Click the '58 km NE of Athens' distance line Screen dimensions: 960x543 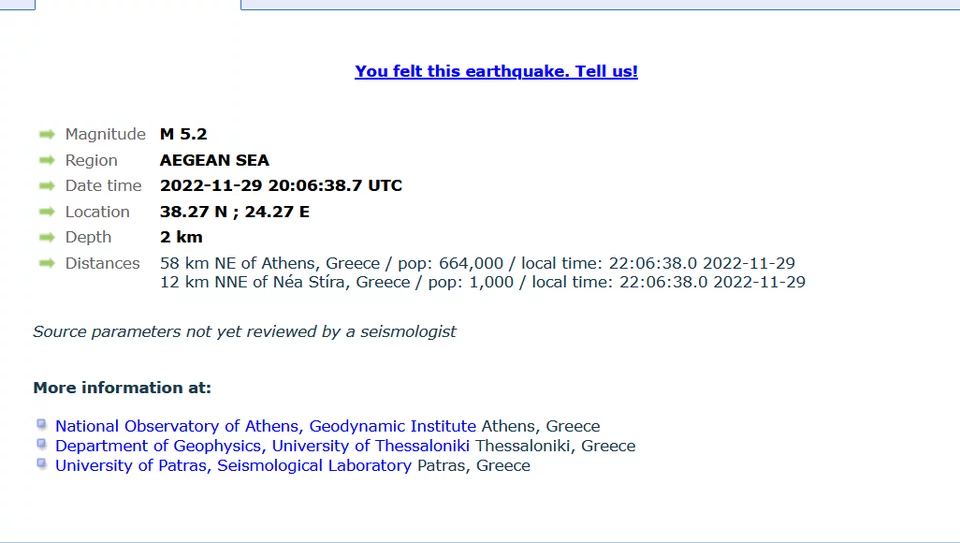point(477,263)
